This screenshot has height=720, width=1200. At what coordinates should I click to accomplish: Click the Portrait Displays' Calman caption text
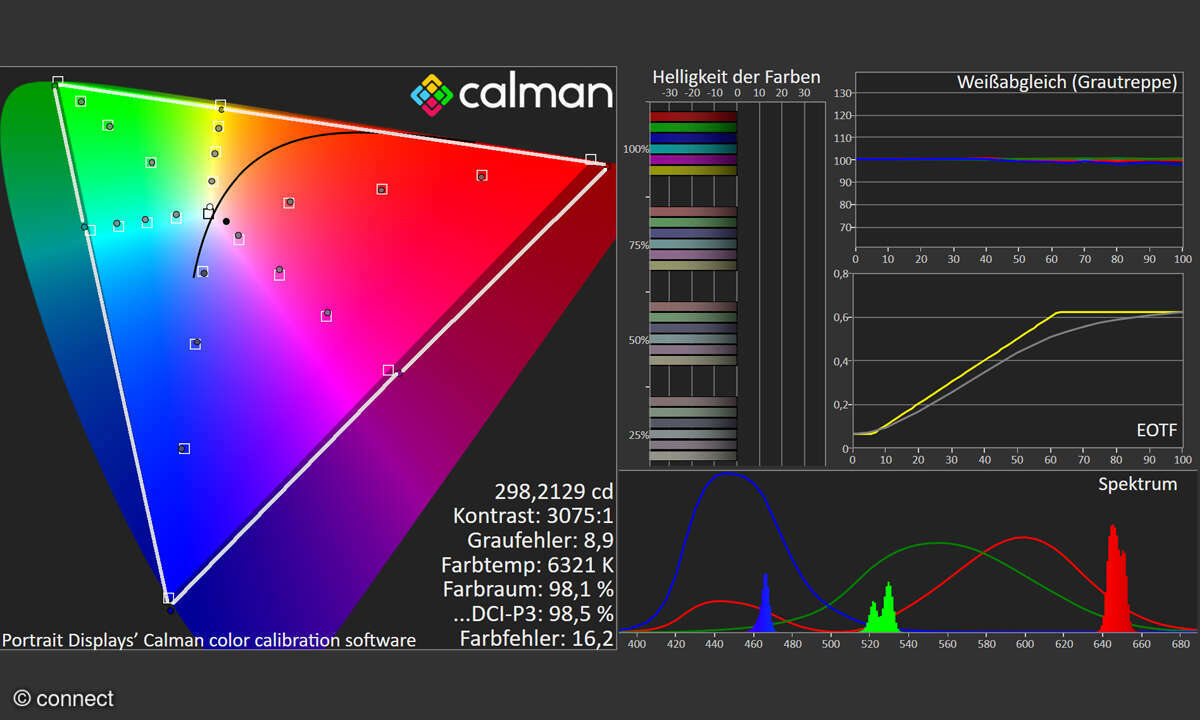point(209,640)
